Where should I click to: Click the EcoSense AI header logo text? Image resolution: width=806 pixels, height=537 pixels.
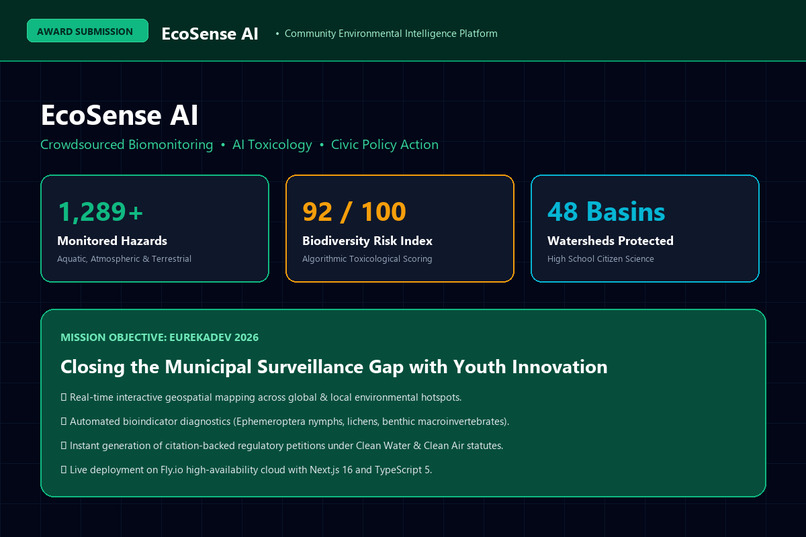click(x=210, y=34)
